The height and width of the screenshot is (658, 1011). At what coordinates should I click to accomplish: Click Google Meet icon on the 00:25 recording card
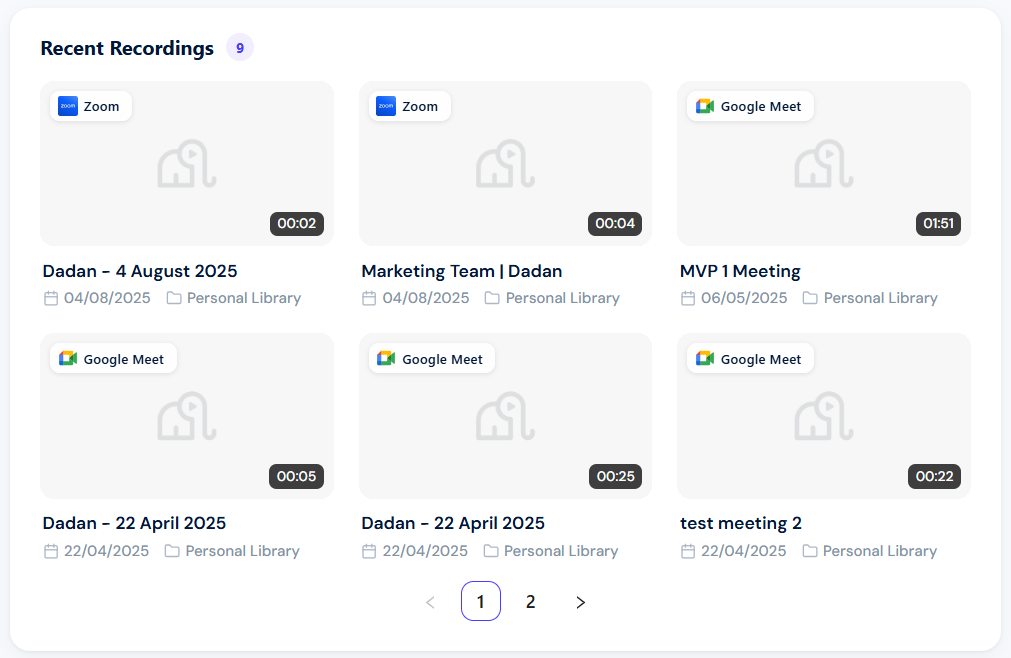[386, 359]
